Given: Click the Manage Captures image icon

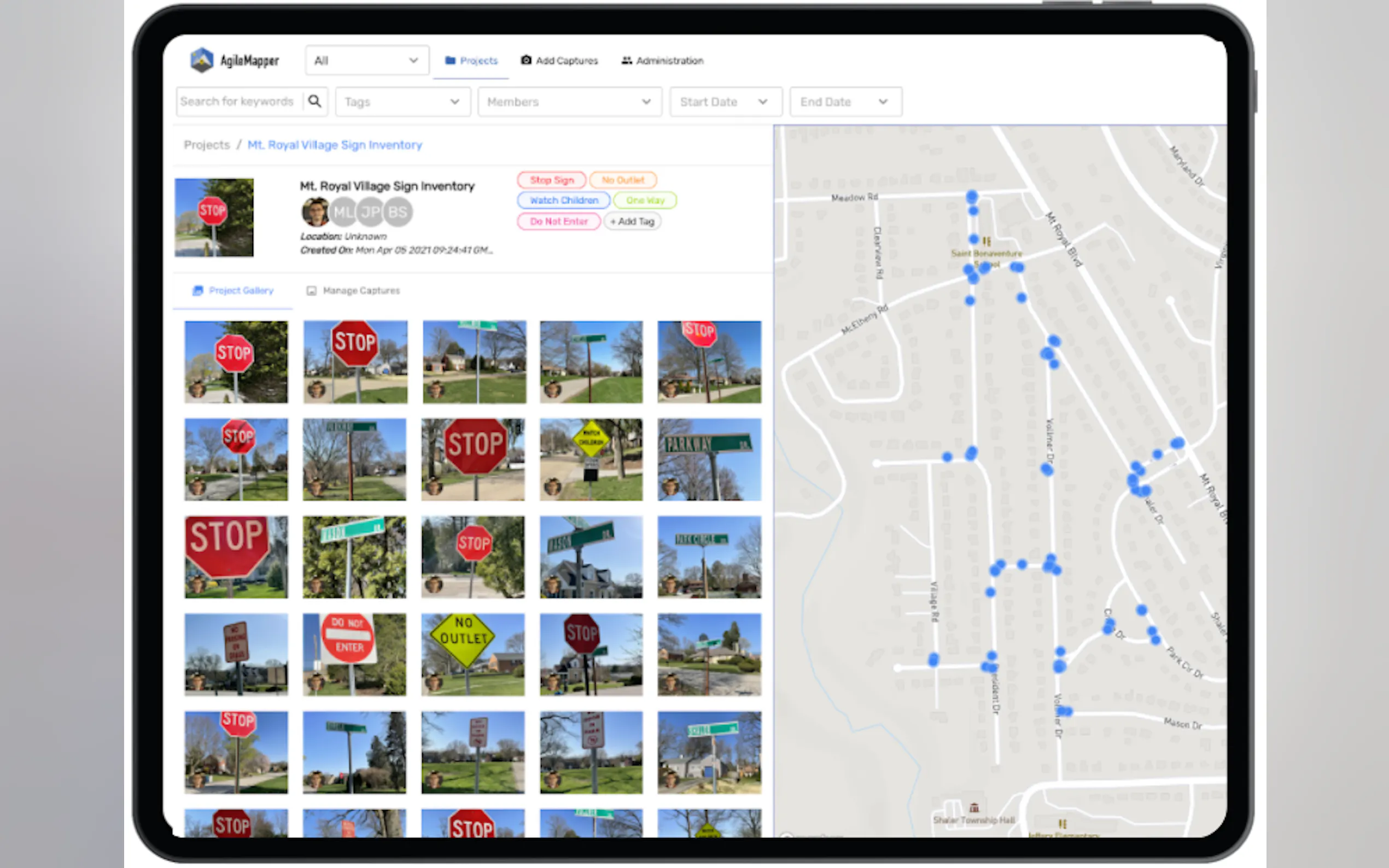Looking at the screenshot, I should (311, 290).
